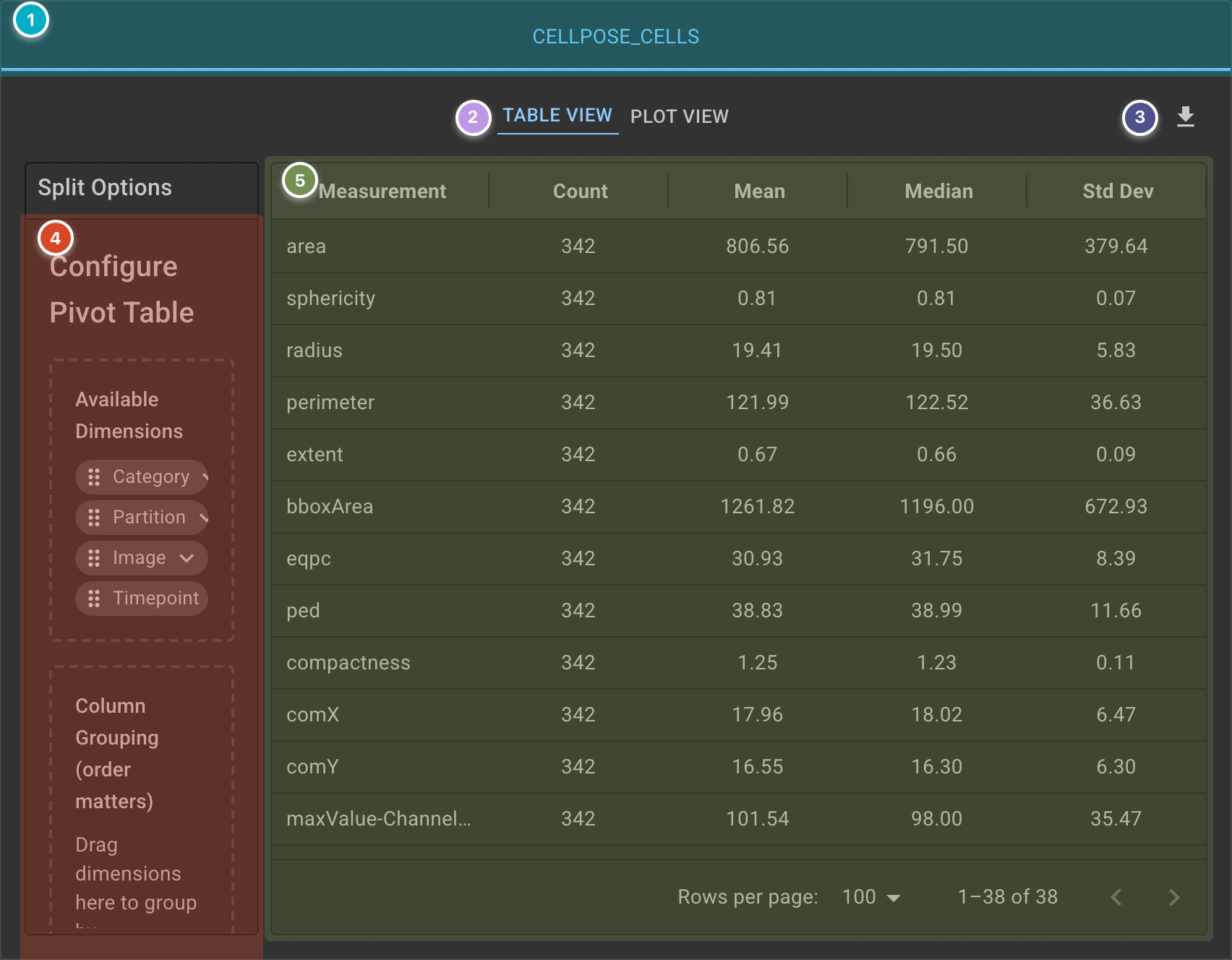Viewport: 1232px width, 960px height.
Task: Open the Split Options panel header
Action: (x=142, y=188)
